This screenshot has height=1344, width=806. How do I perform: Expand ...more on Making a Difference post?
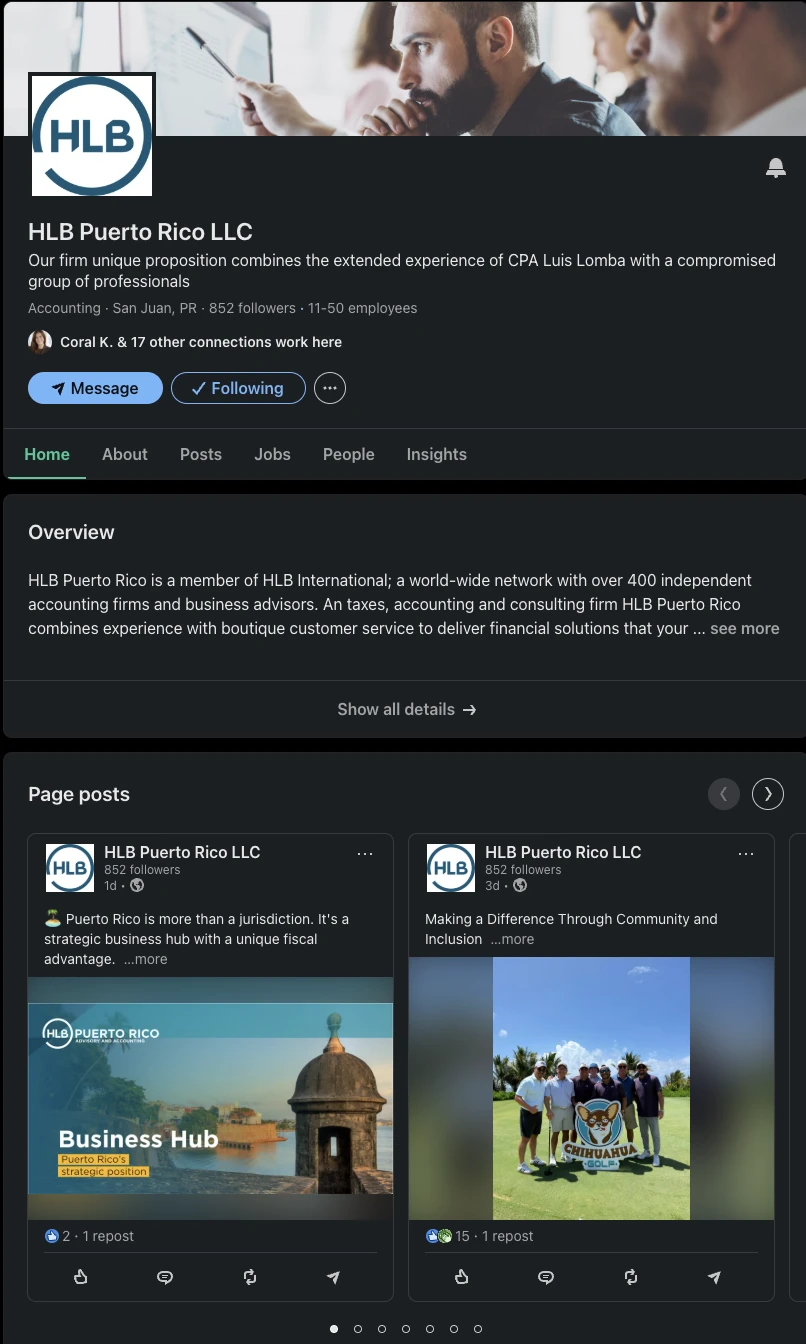[x=512, y=939]
